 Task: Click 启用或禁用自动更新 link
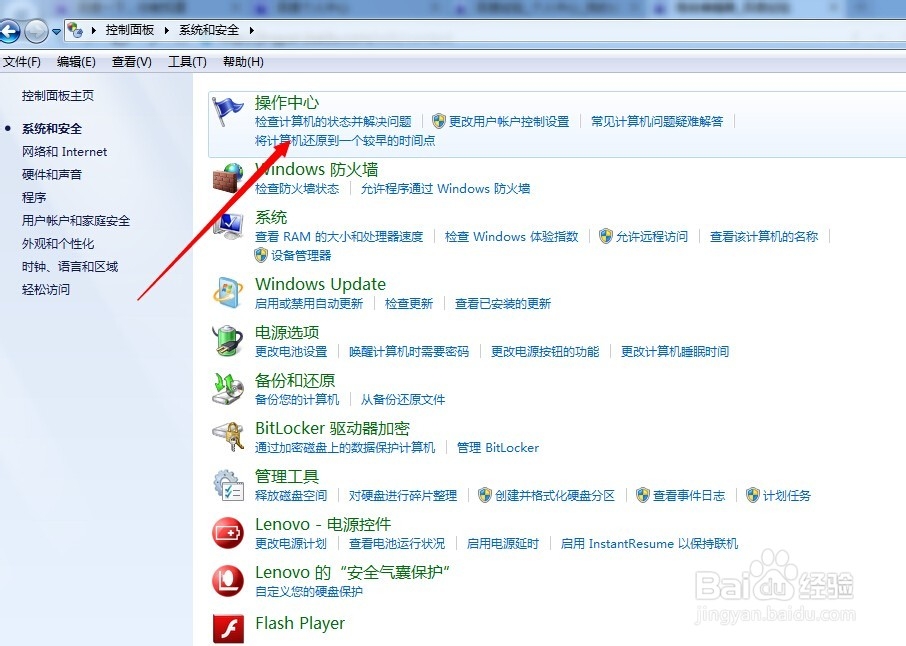[309, 303]
